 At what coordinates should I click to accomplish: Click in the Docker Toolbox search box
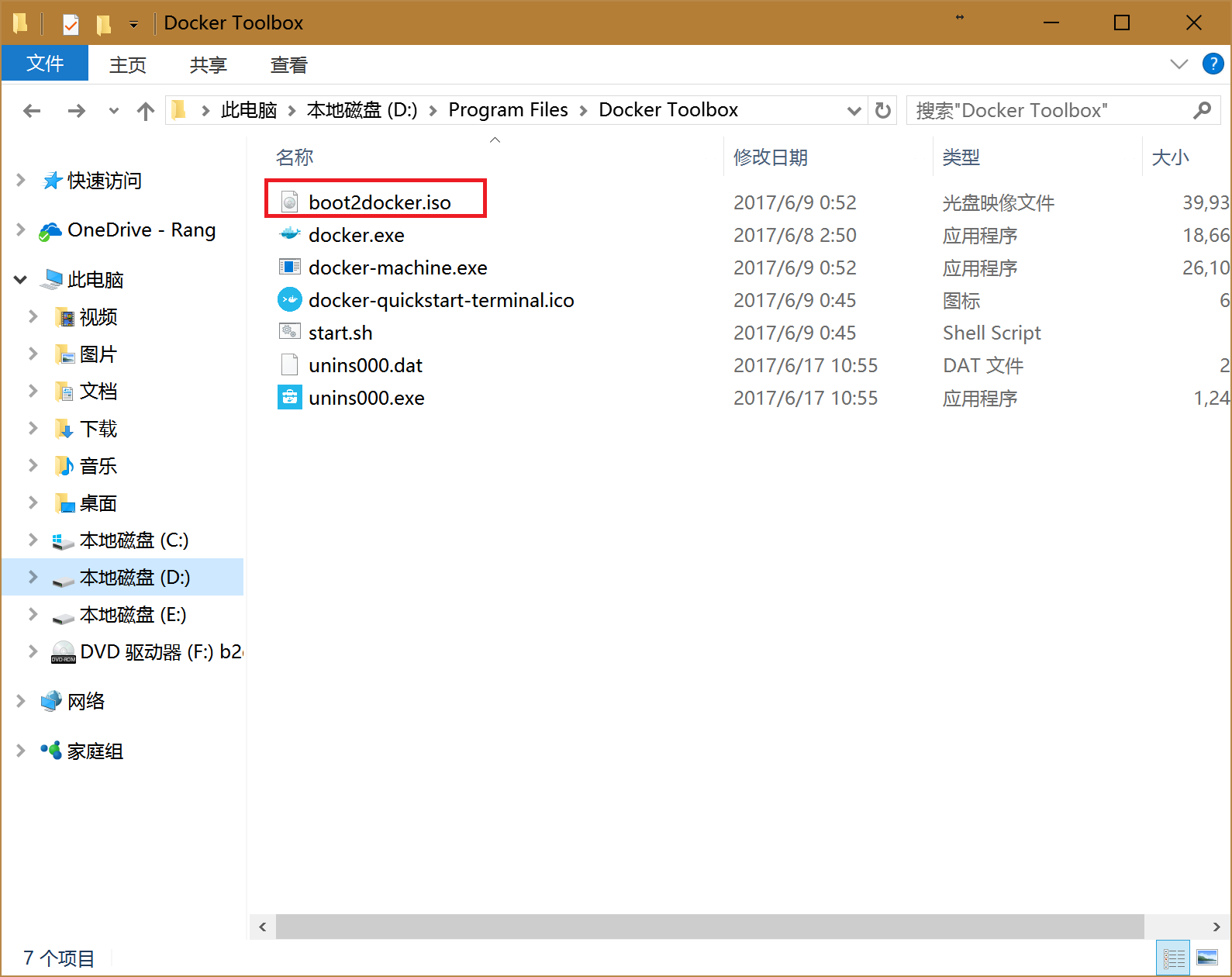[x=1050, y=110]
